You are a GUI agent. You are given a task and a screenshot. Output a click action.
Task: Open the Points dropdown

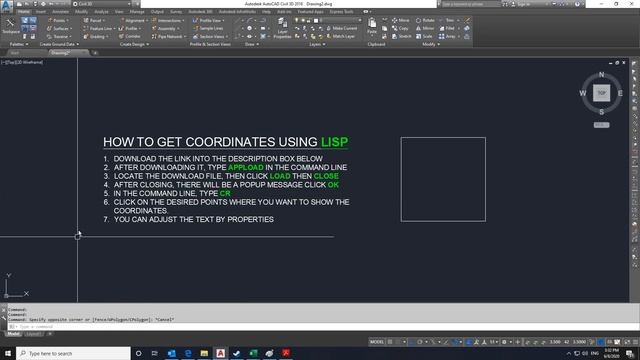click(58, 20)
